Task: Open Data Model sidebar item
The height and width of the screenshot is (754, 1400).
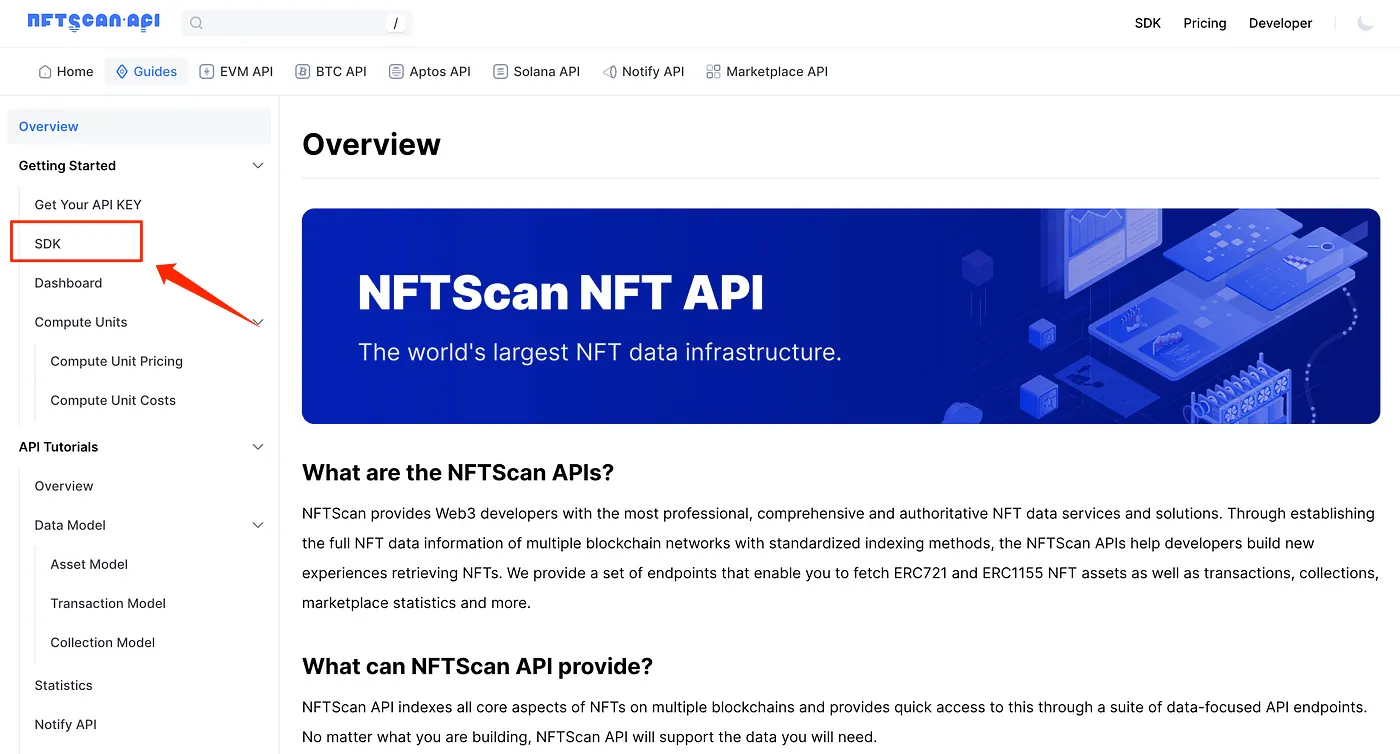Action: (70, 525)
